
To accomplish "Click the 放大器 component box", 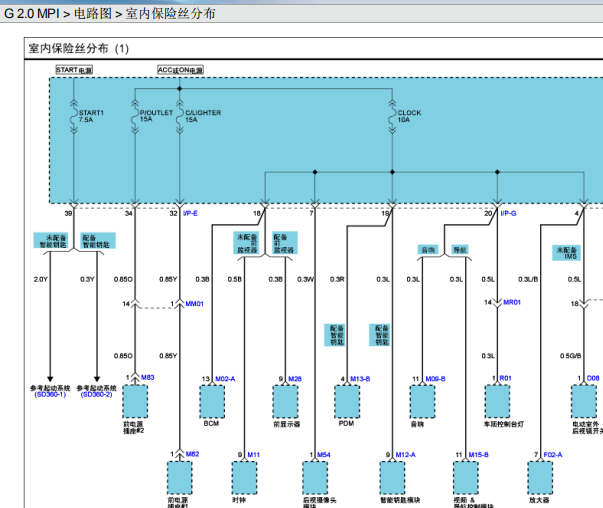I will (540, 478).
